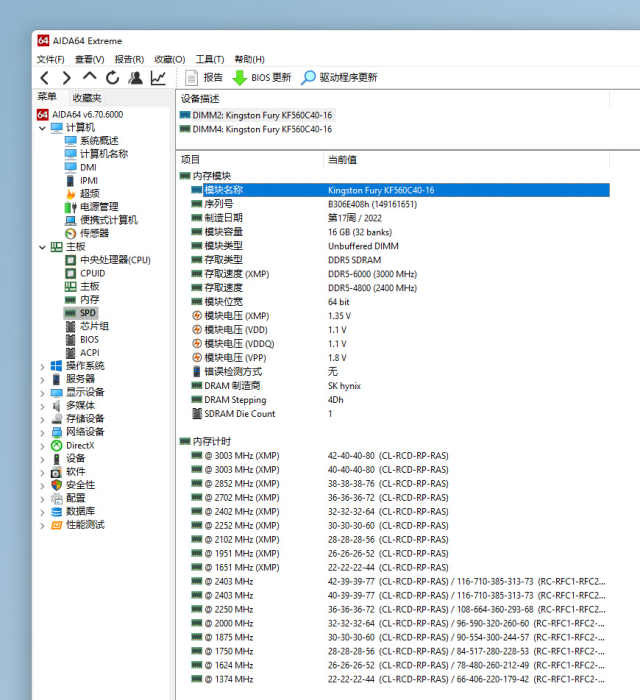The width and height of the screenshot is (640, 700).
Task: Open the 帮助(H) menu
Action: (x=249, y=59)
